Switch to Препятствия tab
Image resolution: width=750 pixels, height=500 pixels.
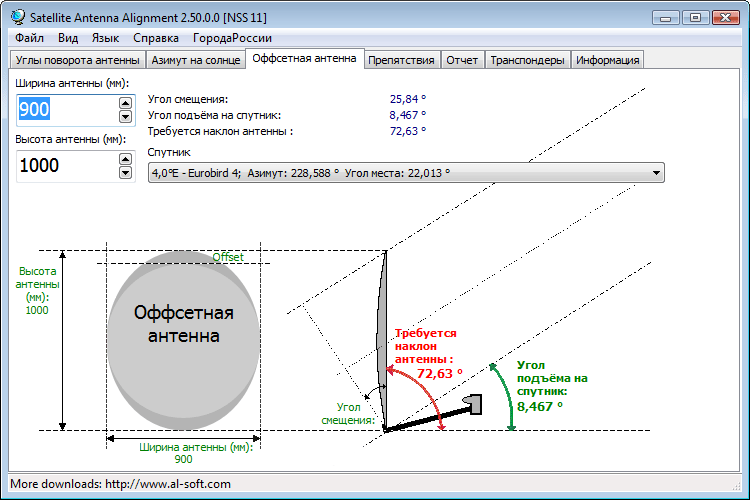point(401,60)
